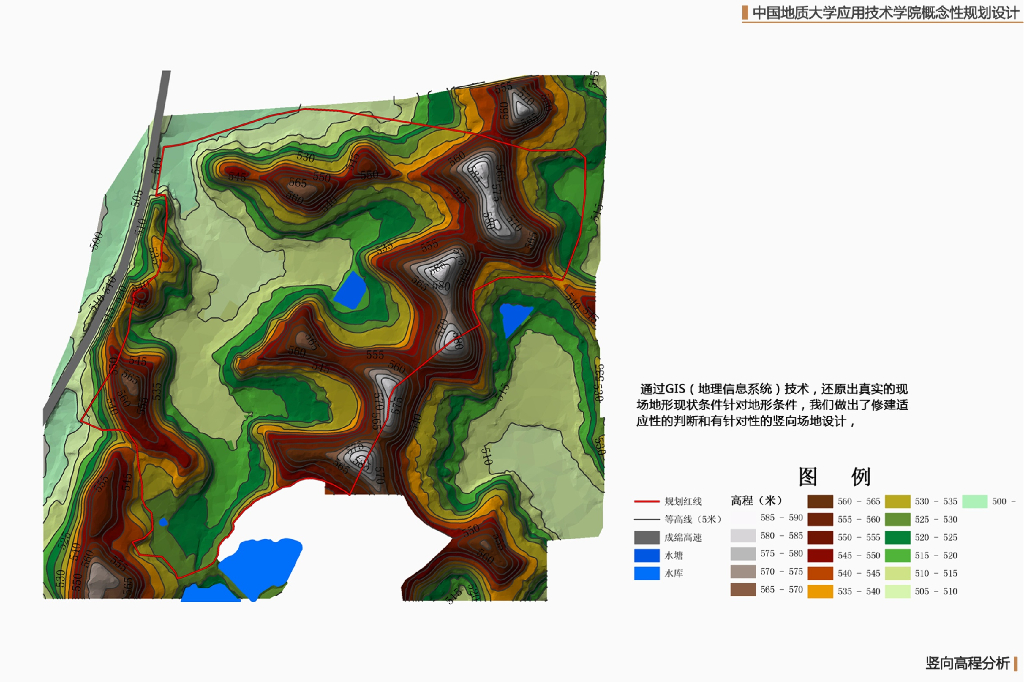Screen dimensions: 1024x682
Task: Select the 580 - 585 elevation swatch
Action: pyautogui.click(x=743, y=536)
